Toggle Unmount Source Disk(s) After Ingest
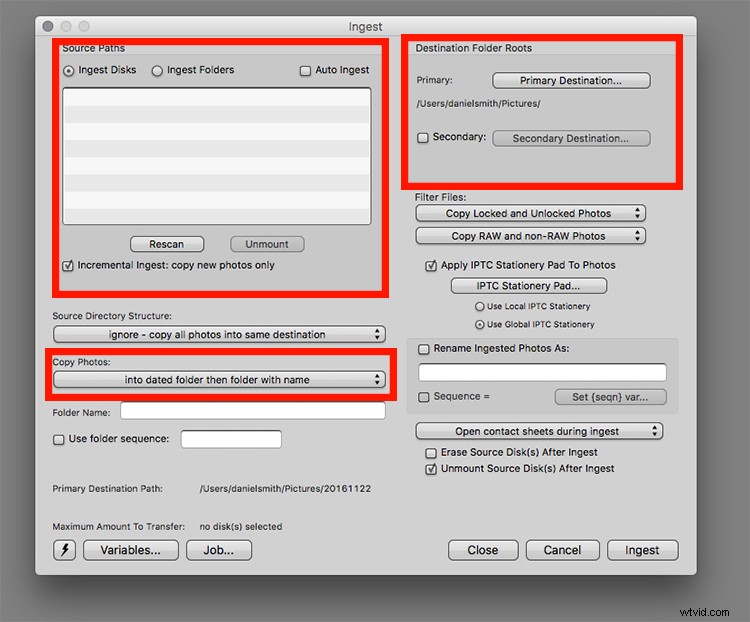Image resolution: width=750 pixels, height=622 pixels. click(431, 469)
